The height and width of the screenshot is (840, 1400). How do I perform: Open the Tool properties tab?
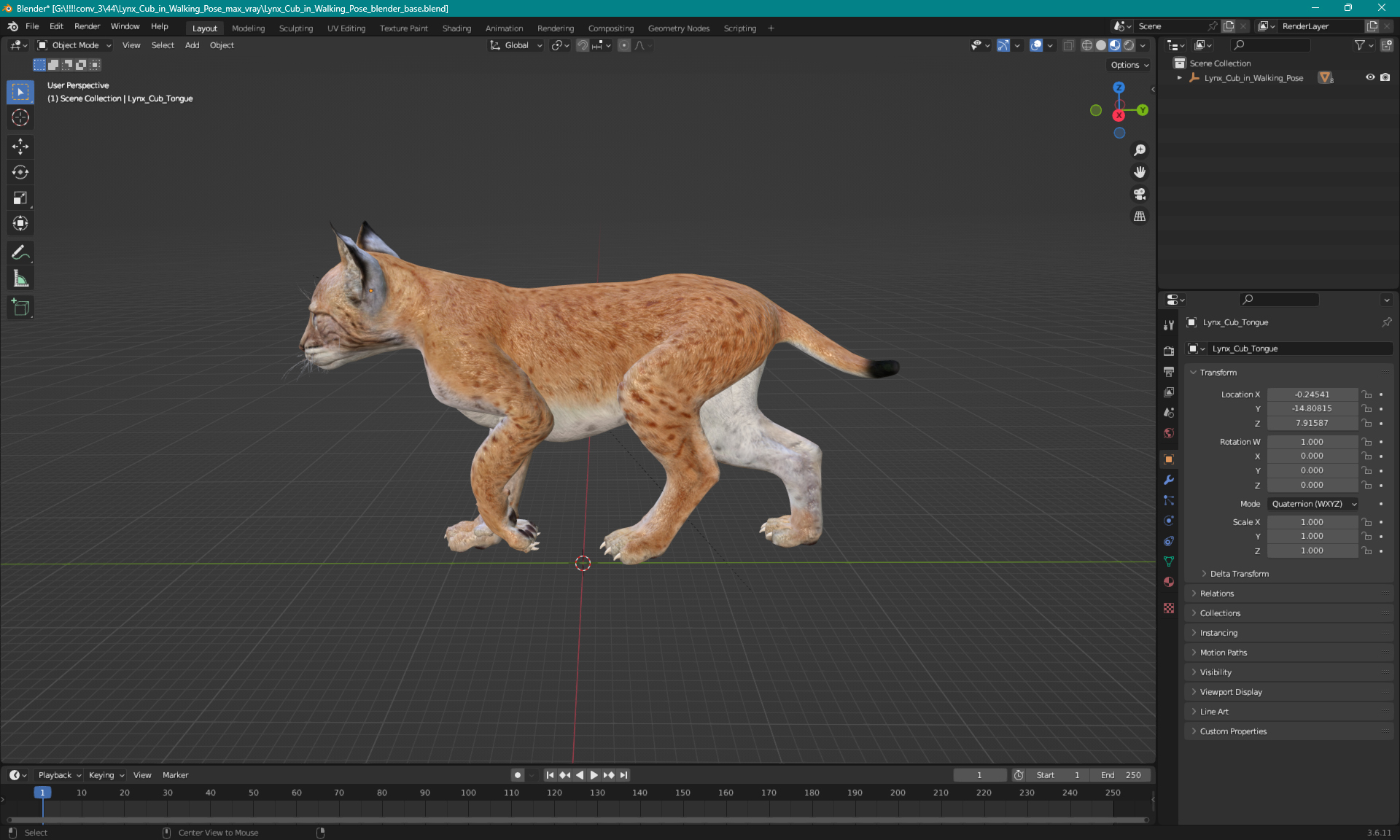tap(1169, 325)
